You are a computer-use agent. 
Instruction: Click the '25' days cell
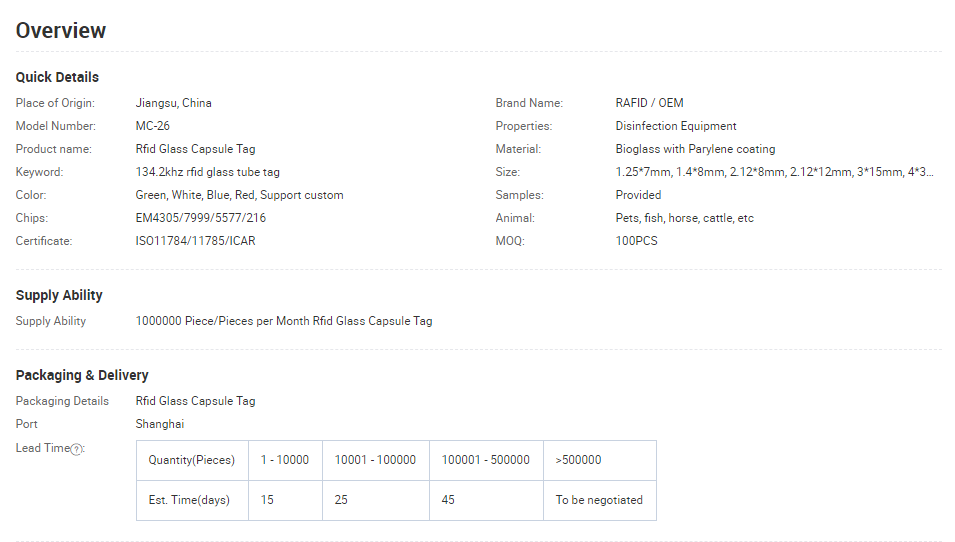[376, 500]
